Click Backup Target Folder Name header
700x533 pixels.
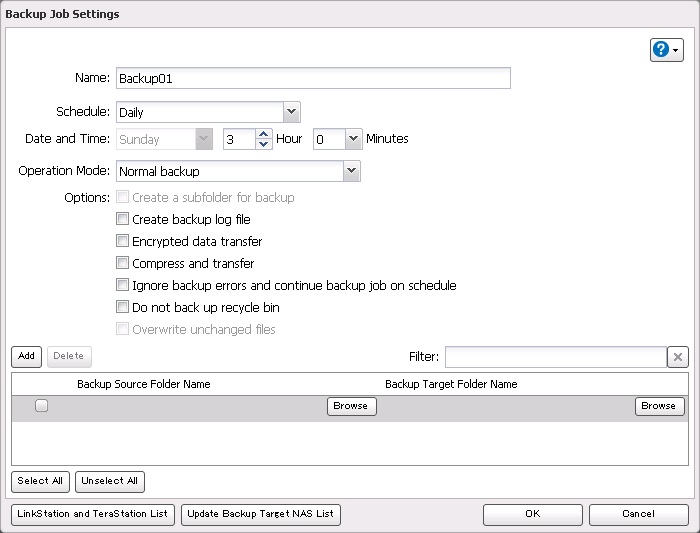451,384
